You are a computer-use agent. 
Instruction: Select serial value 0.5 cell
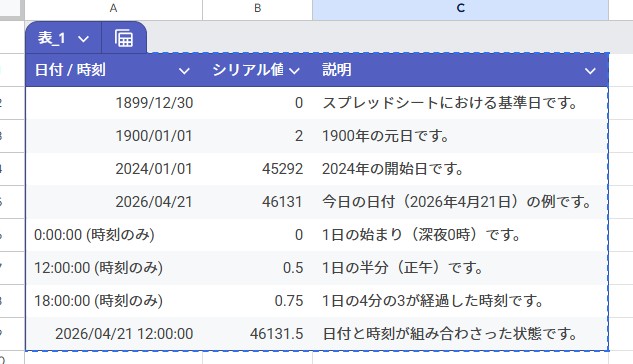click(x=258, y=268)
